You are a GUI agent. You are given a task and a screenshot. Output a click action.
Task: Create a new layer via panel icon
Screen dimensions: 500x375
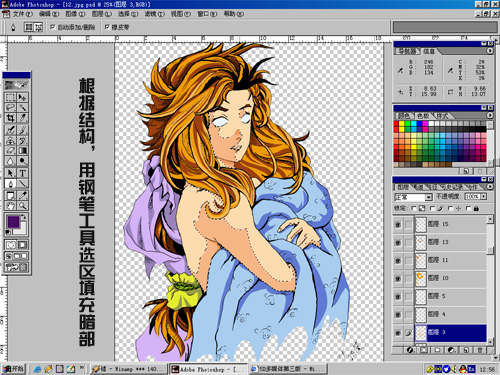[466, 350]
